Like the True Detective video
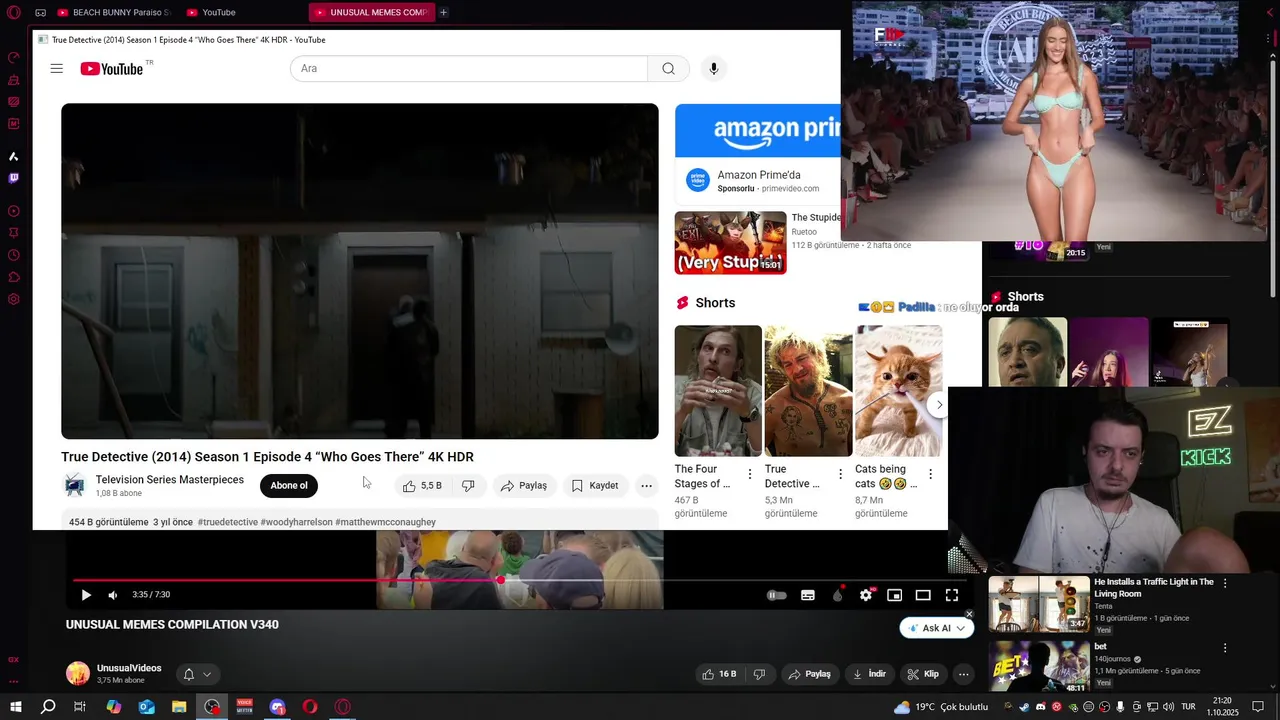Image resolution: width=1280 pixels, height=720 pixels. pyautogui.click(x=421, y=485)
